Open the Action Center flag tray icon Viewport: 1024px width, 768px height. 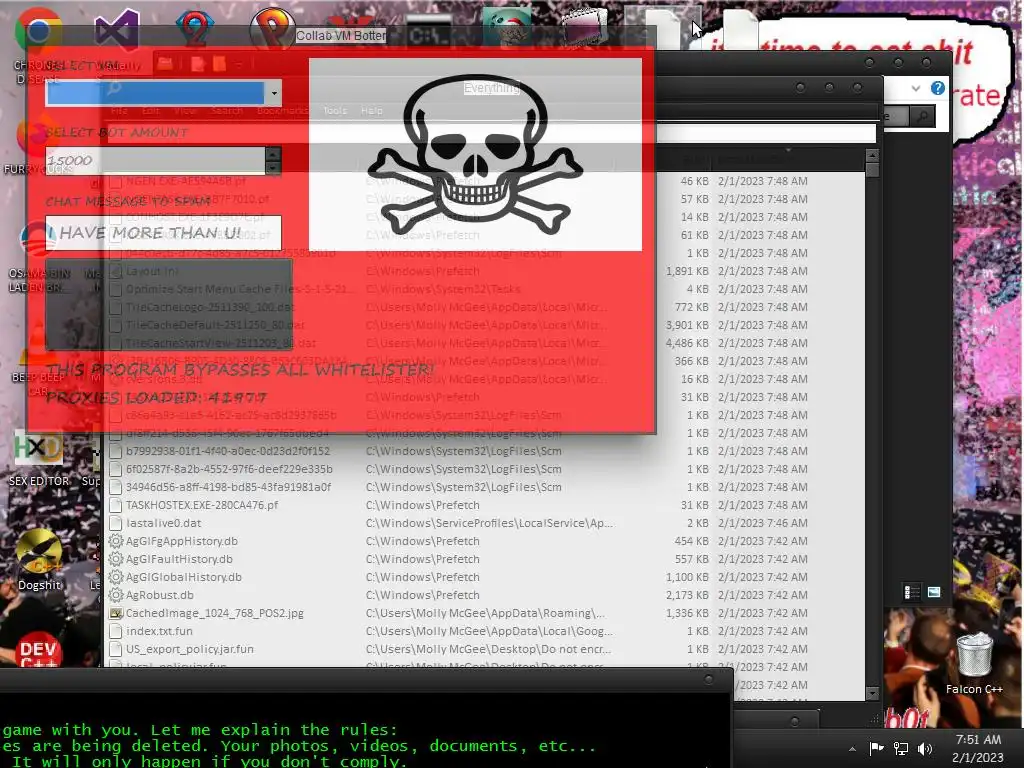tap(876, 748)
